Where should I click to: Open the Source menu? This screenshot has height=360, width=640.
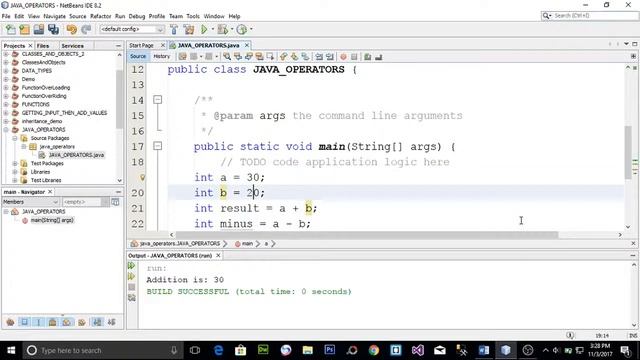(78, 16)
